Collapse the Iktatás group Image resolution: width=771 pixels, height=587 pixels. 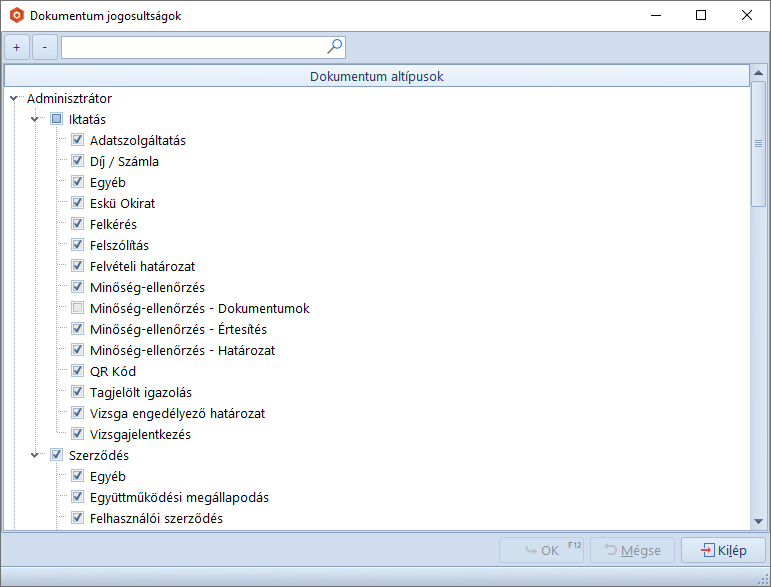coord(36,119)
